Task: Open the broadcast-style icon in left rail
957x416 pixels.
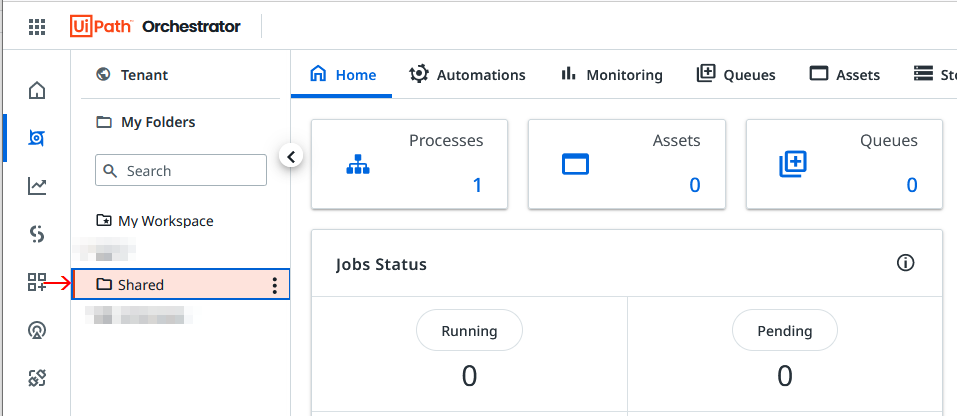Action: 37,330
